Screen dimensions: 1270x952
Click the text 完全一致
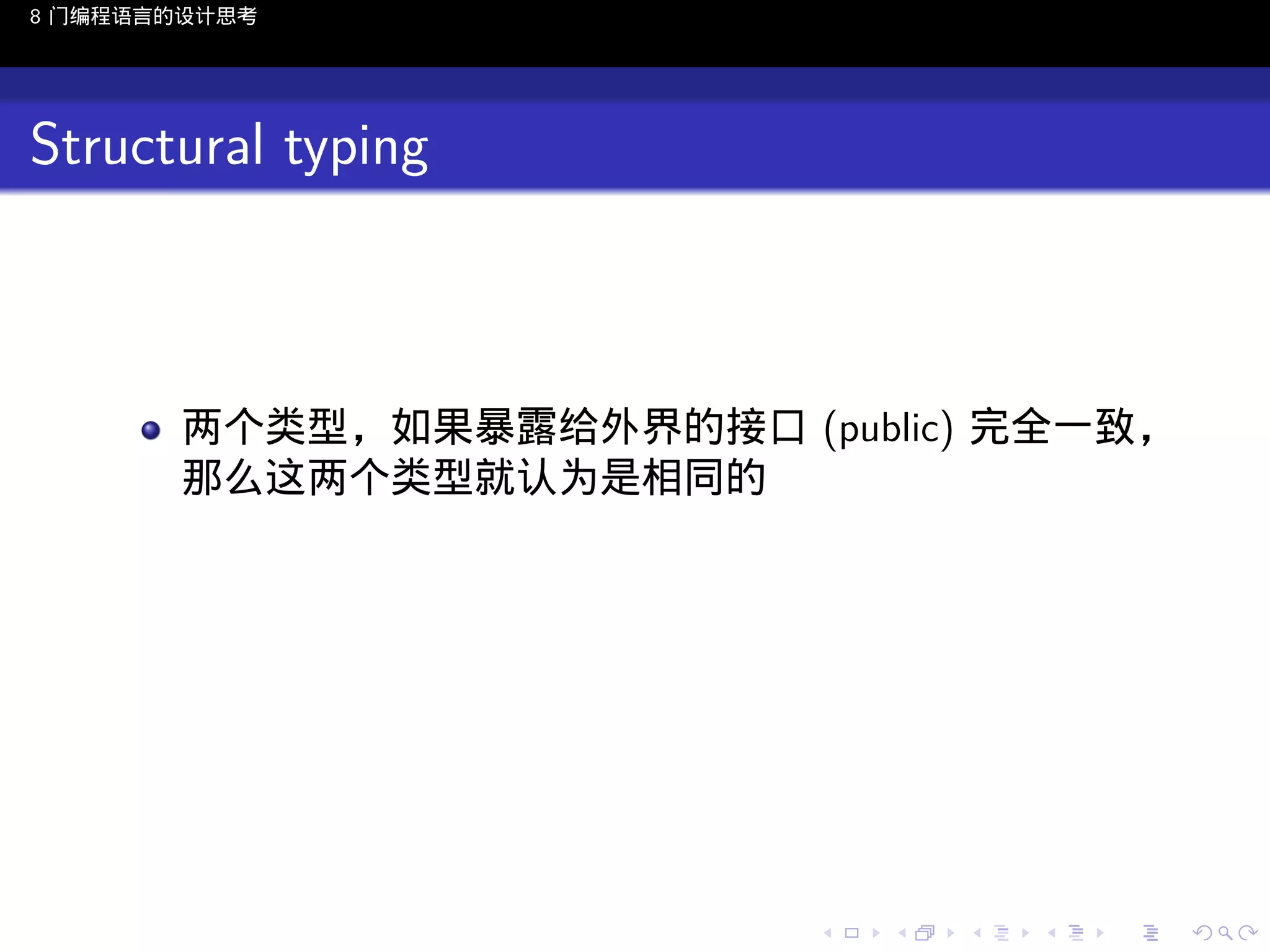[x=1052, y=427]
